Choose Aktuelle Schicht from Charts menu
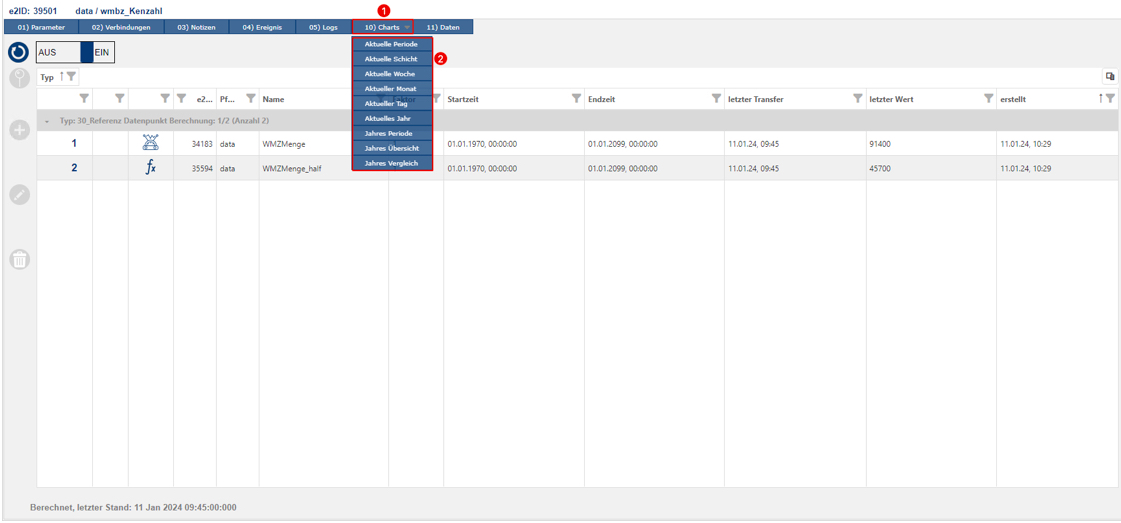 click(x=392, y=59)
